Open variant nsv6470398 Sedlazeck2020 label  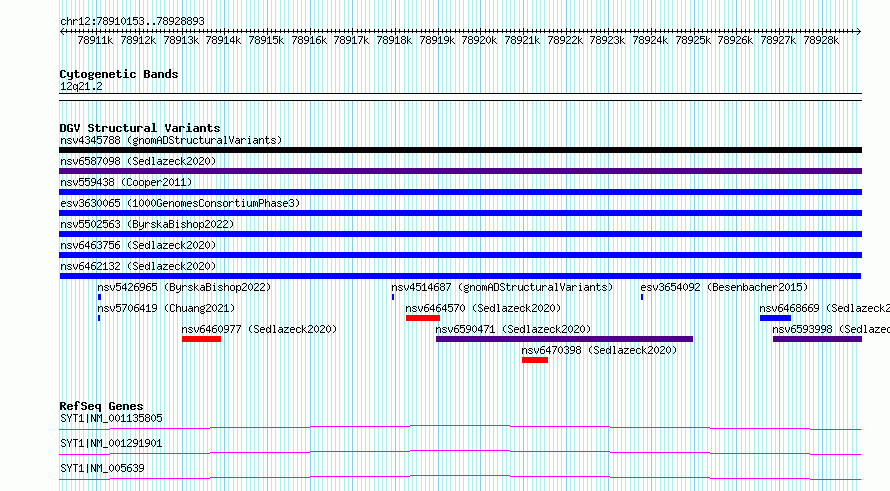tap(599, 350)
